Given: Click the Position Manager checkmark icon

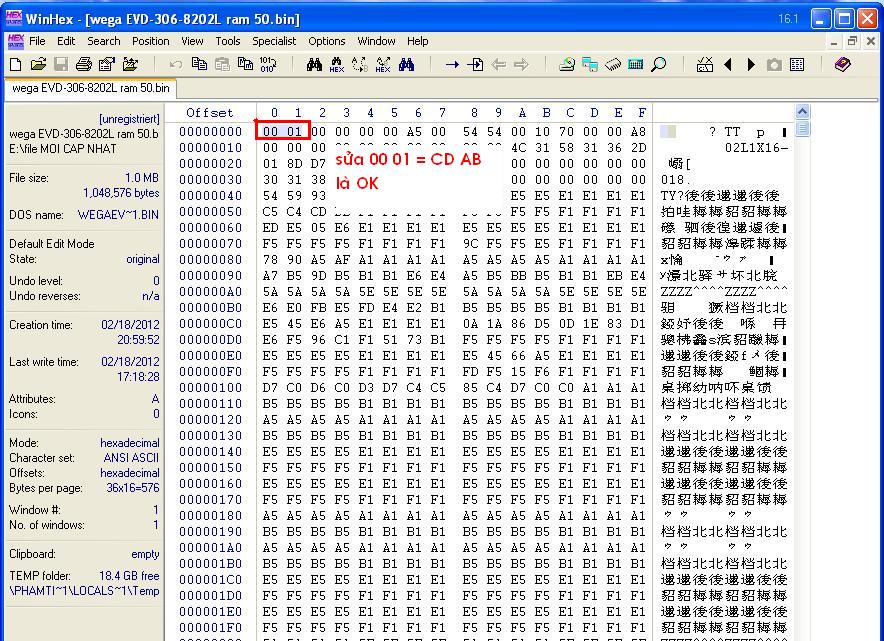Looking at the screenshot, I should 705,65.
